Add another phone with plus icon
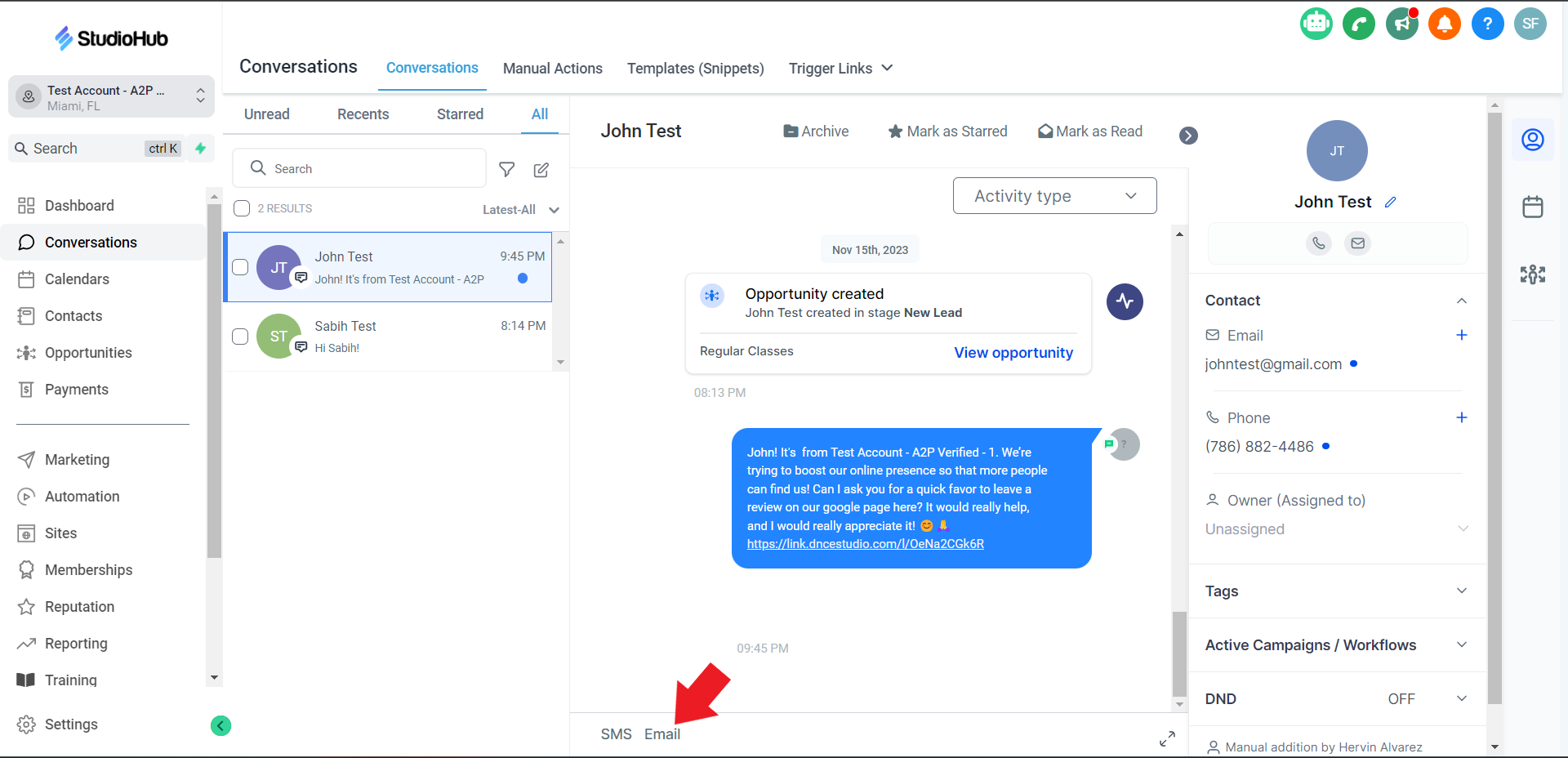1568x758 pixels. 1462,417
